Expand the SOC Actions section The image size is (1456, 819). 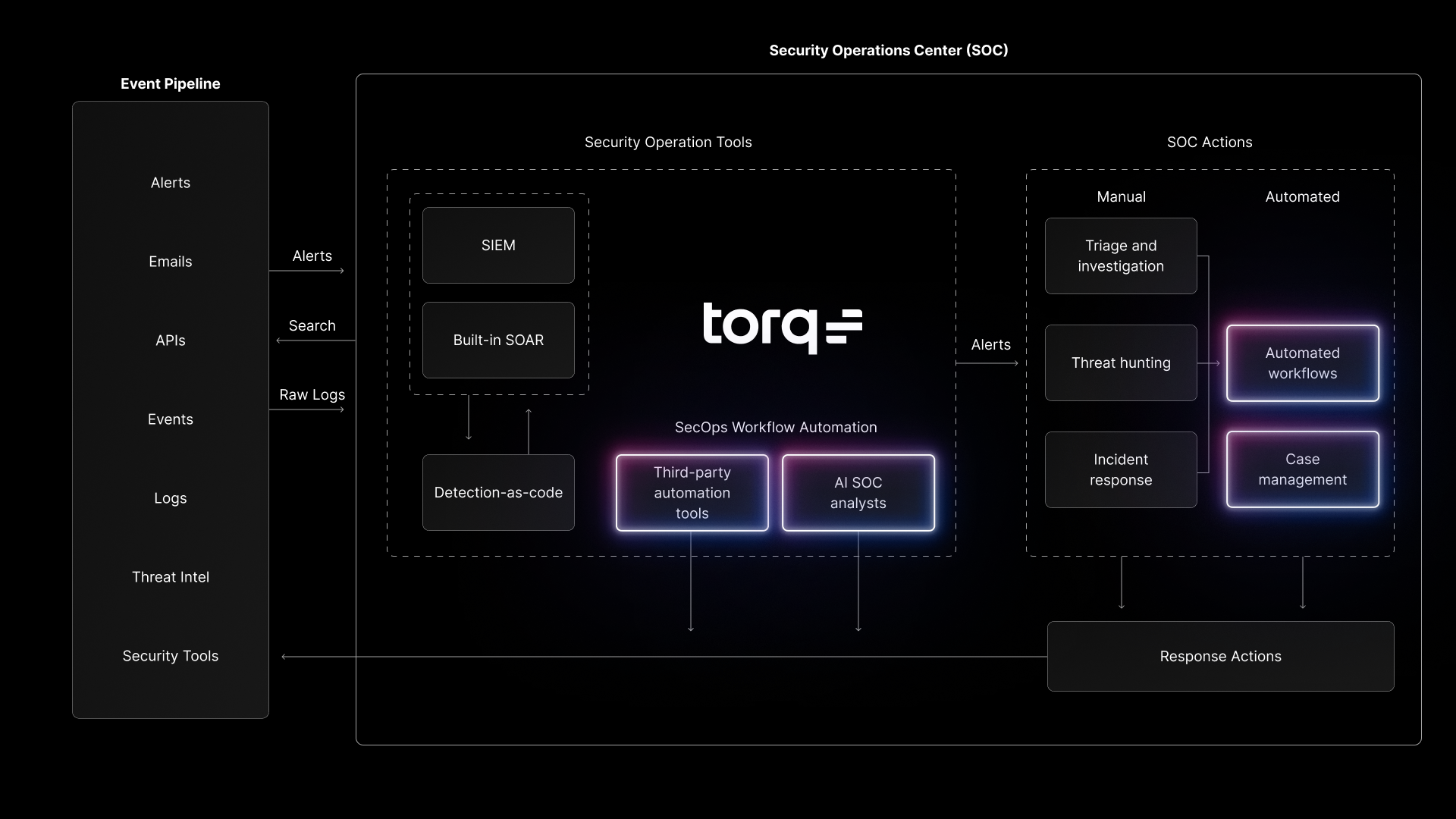(x=1209, y=142)
